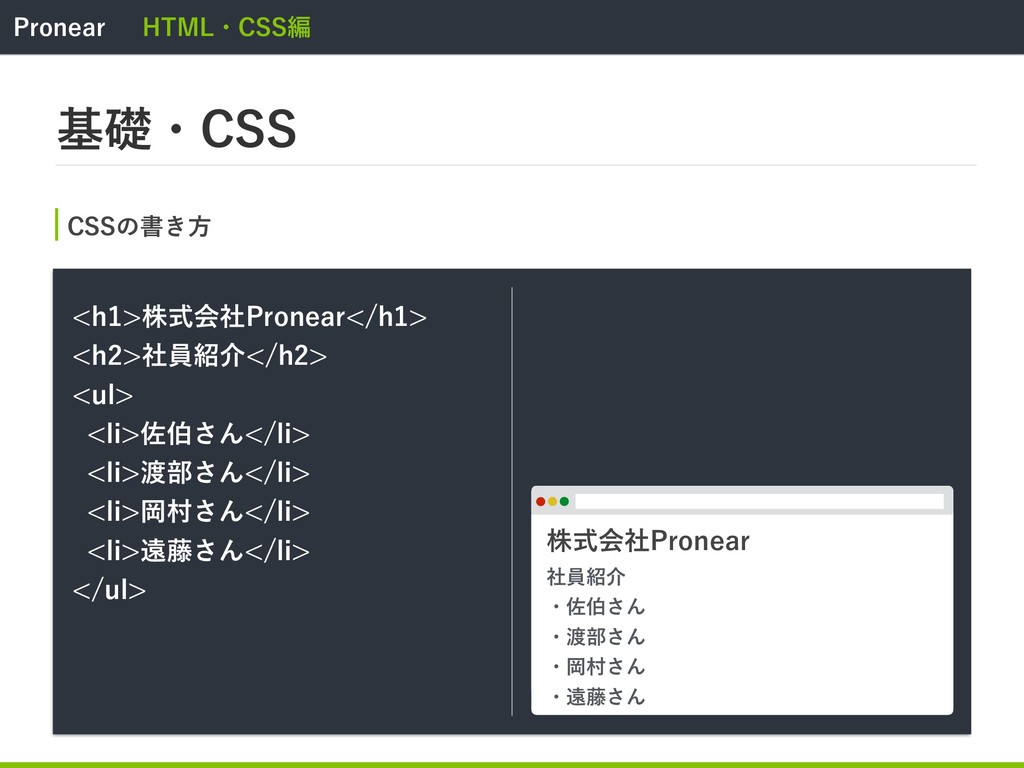Click the opening <ul> tag in the code

coord(102,395)
